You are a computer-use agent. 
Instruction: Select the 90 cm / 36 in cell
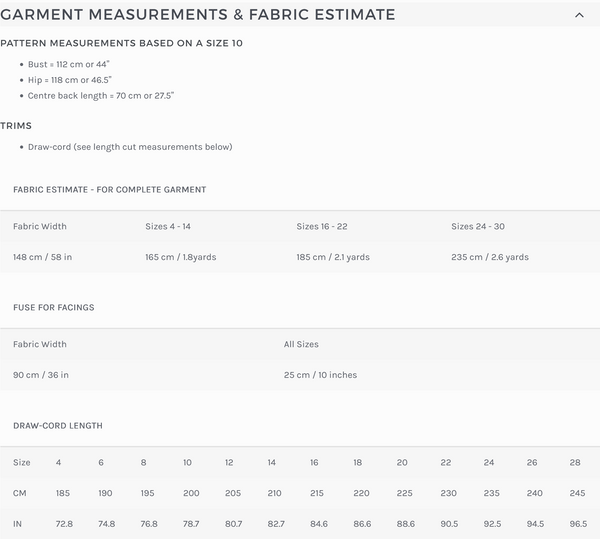(x=41, y=375)
